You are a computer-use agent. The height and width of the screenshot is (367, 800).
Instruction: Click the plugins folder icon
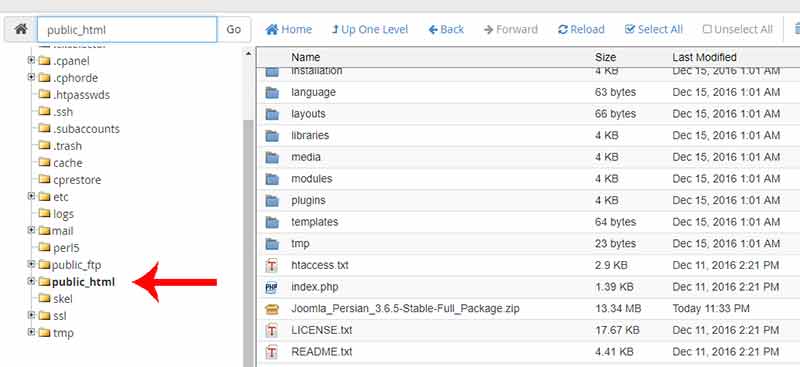tap(272, 201)
